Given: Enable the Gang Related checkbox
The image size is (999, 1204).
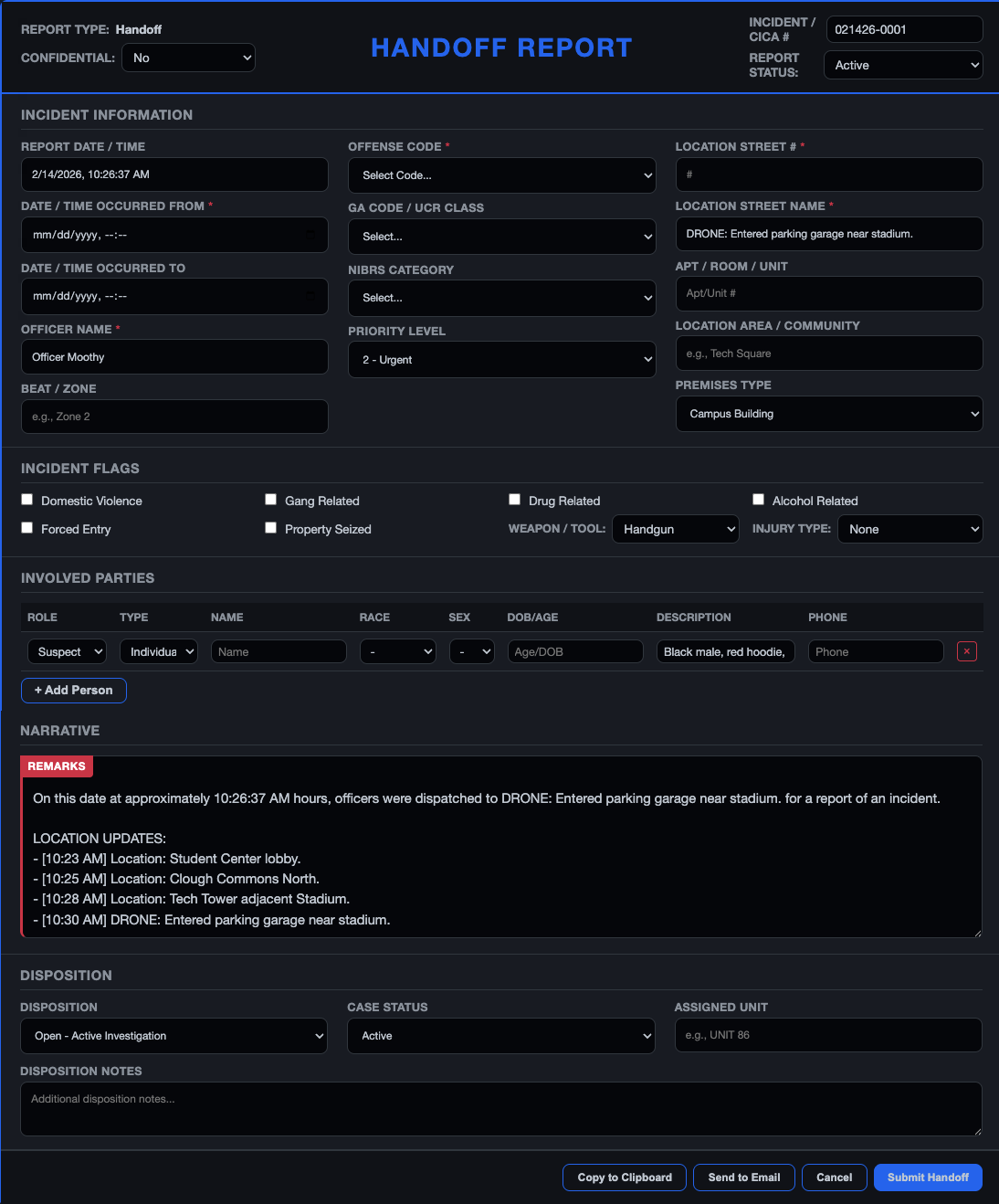Looking at the screenshot, I should [270, 500].
